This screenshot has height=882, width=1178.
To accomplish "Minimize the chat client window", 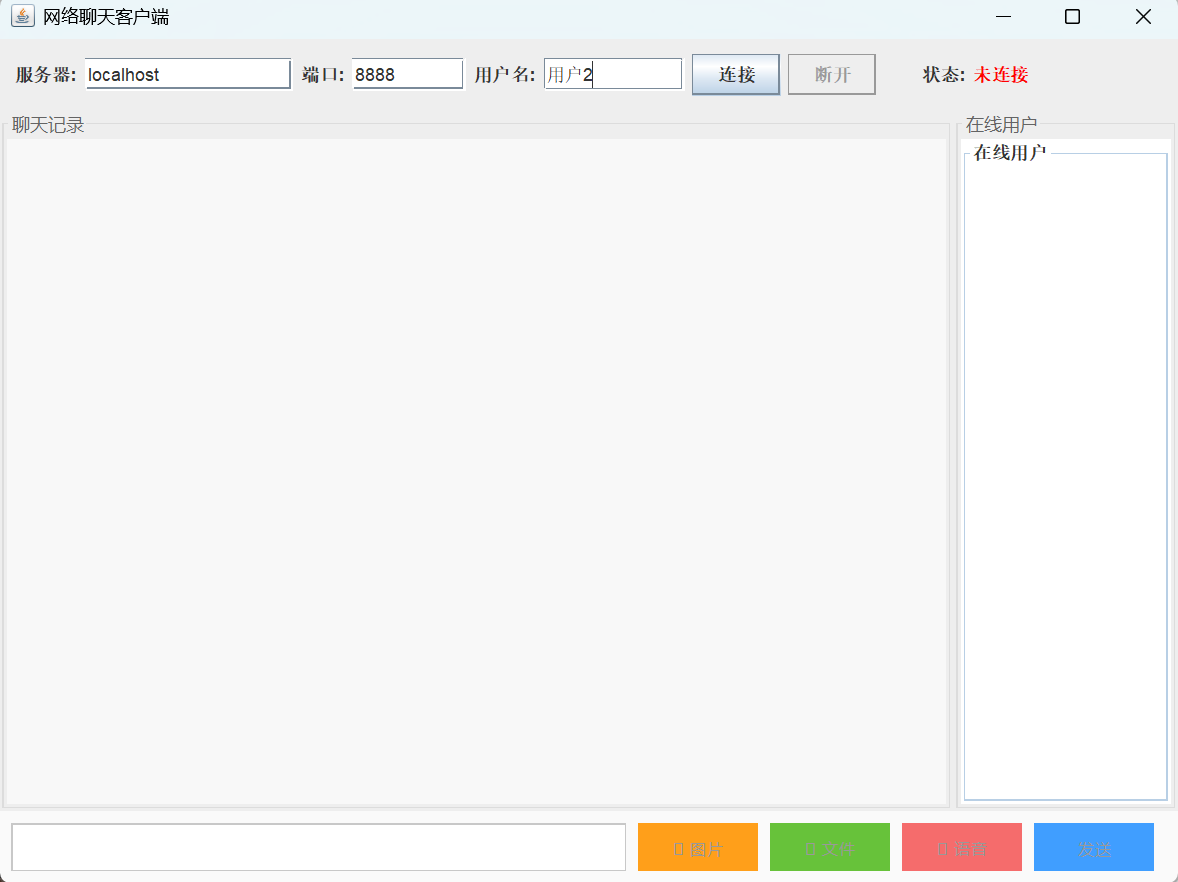I will pos(1003,17).
